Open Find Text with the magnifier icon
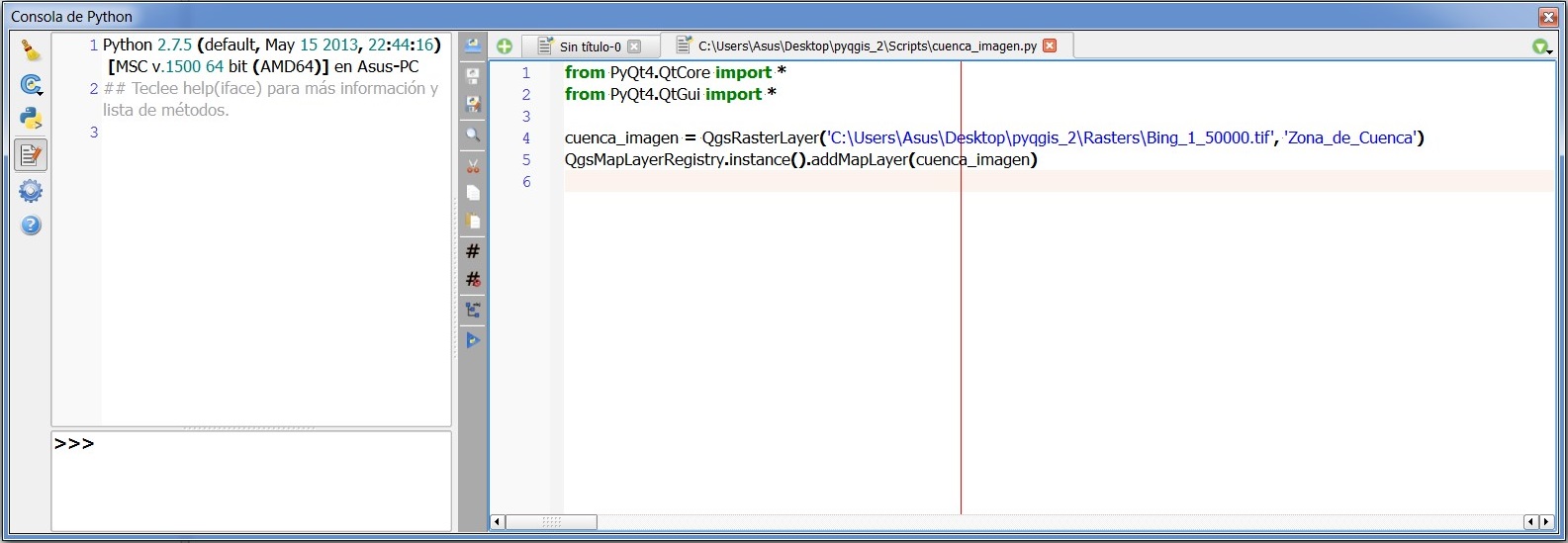Viewport: 1568px width, 543px height. (x=473, y=136)
